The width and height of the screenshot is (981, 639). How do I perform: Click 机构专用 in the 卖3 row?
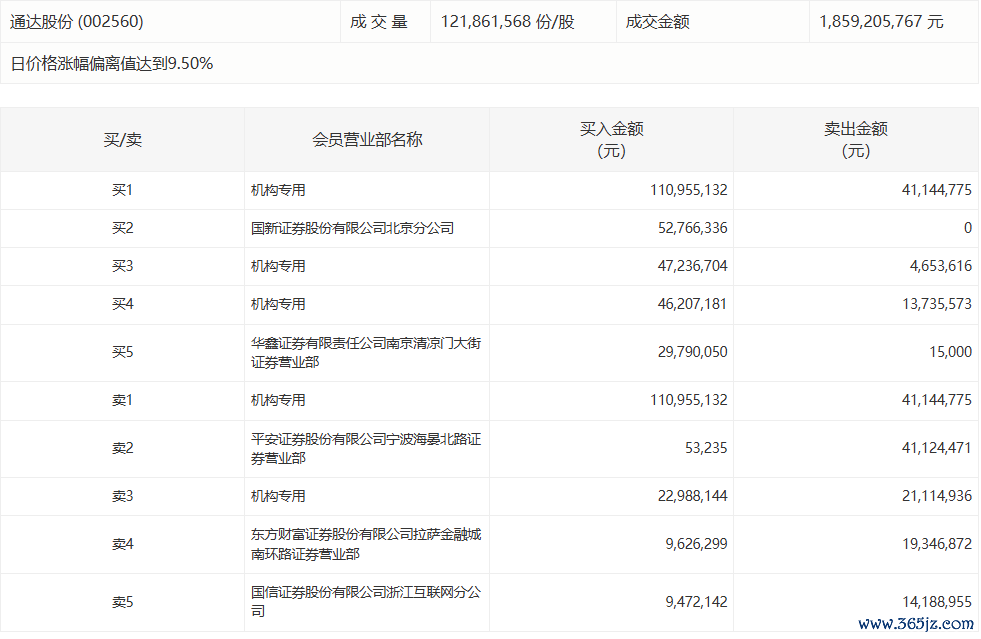coord(278,496)
